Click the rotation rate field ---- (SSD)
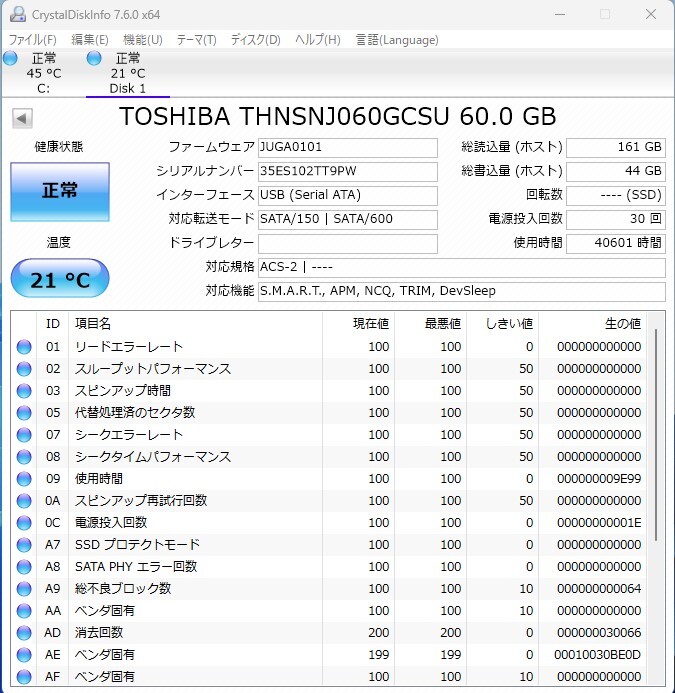 tap(615, 195)
